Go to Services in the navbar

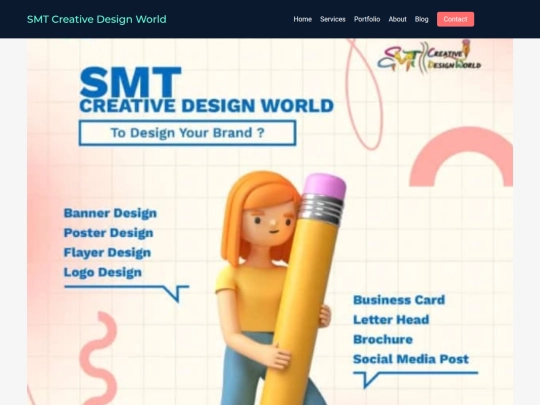[332, 19]
